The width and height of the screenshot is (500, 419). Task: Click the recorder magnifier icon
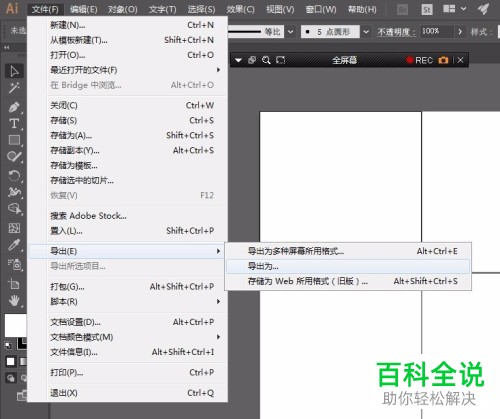coord(266,60)
